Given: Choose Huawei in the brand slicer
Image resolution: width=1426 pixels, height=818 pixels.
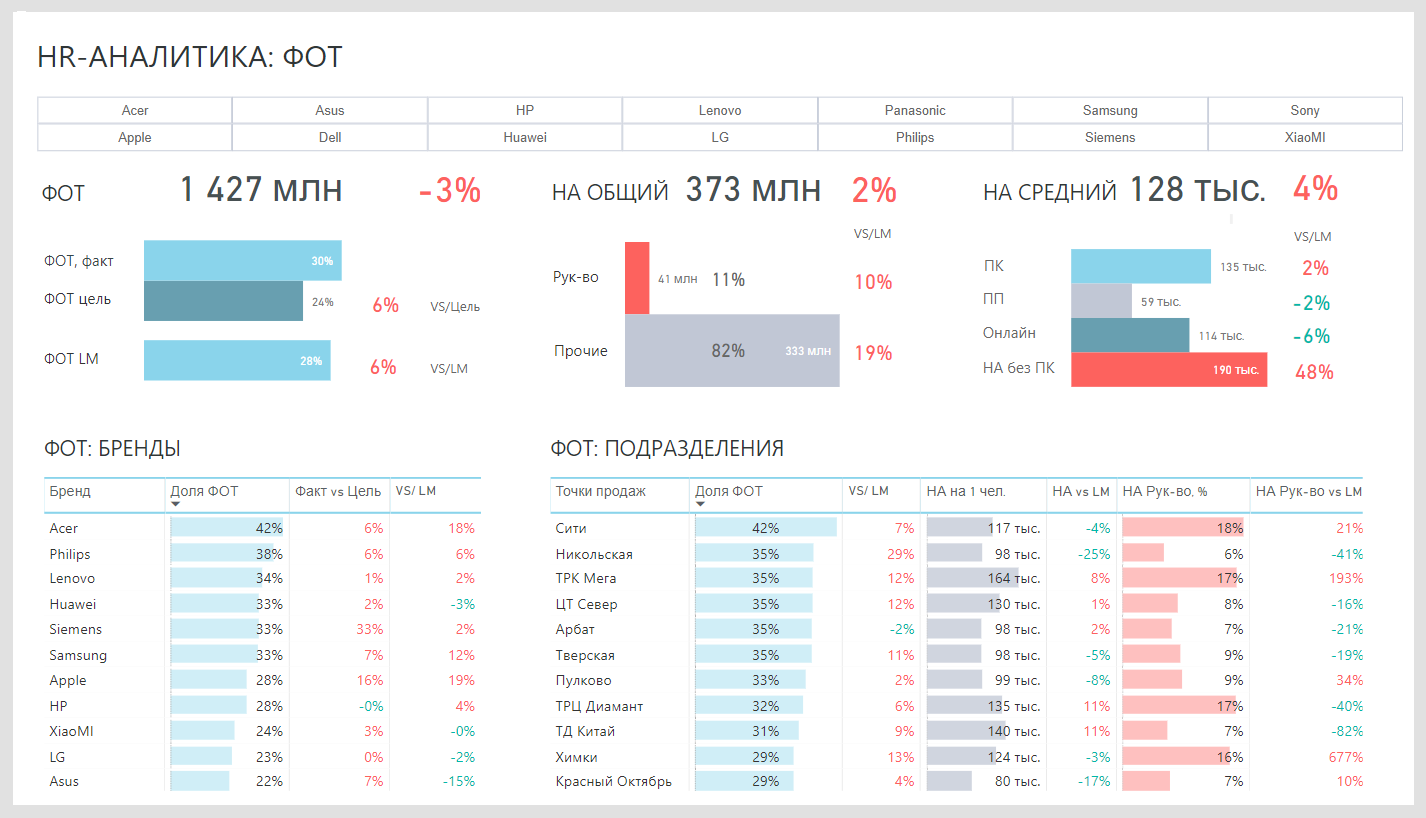Looking at the screenshot, I should (525, 138).
